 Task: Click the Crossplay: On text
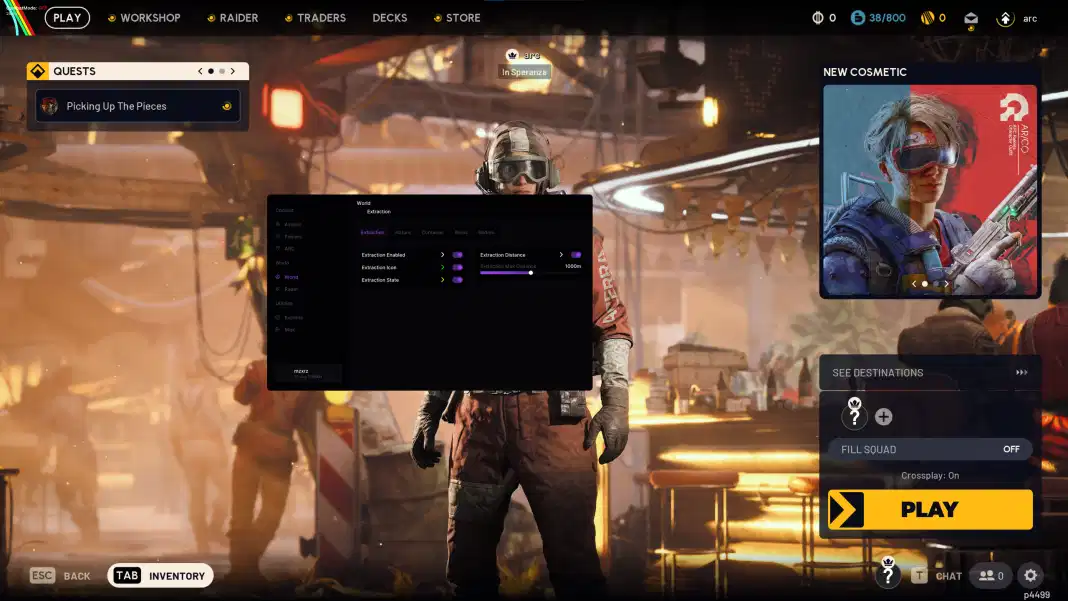tap(930, 476)
